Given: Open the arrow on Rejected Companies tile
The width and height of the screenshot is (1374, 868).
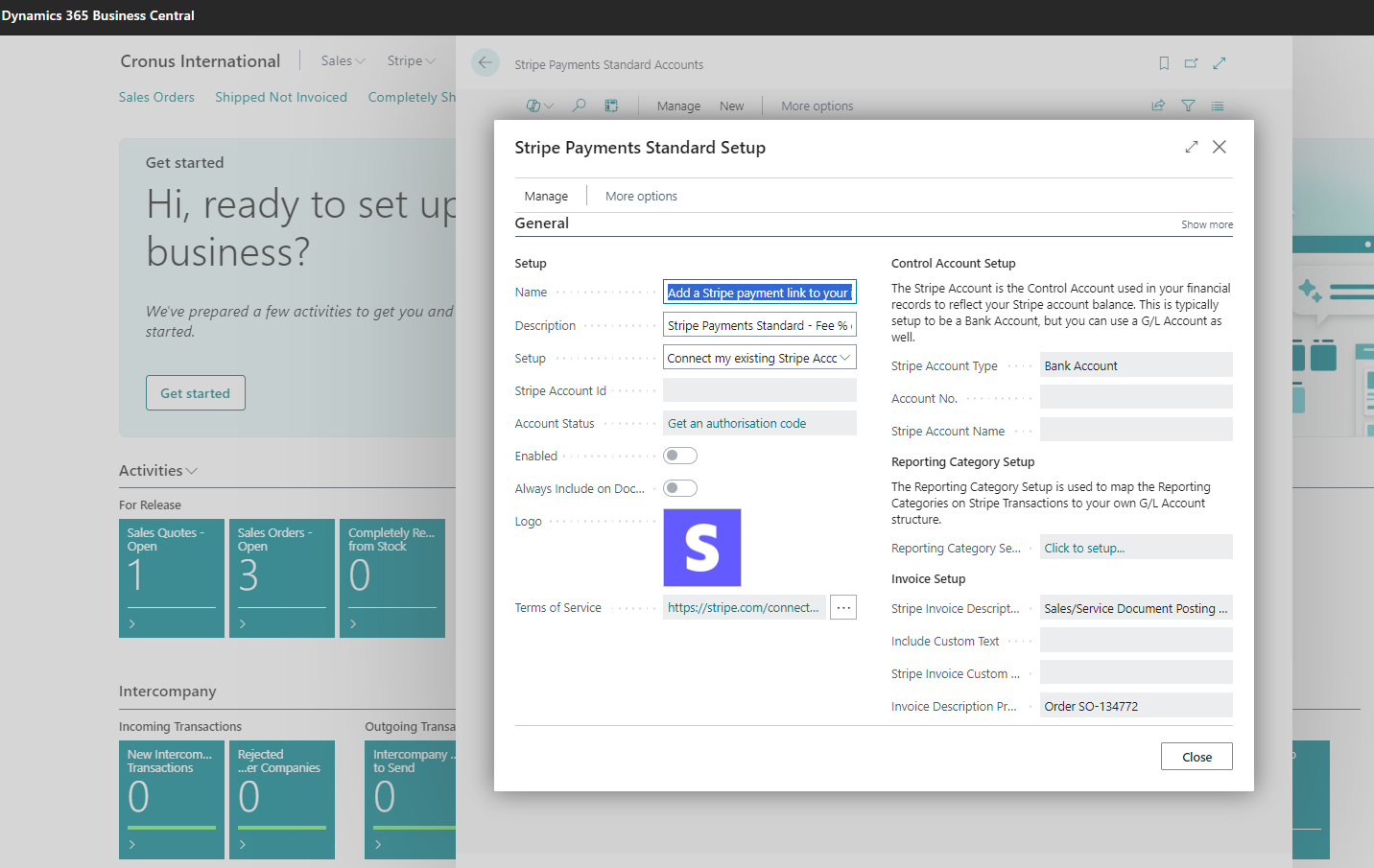Looking at the screenshot, I should coord(243,845).
